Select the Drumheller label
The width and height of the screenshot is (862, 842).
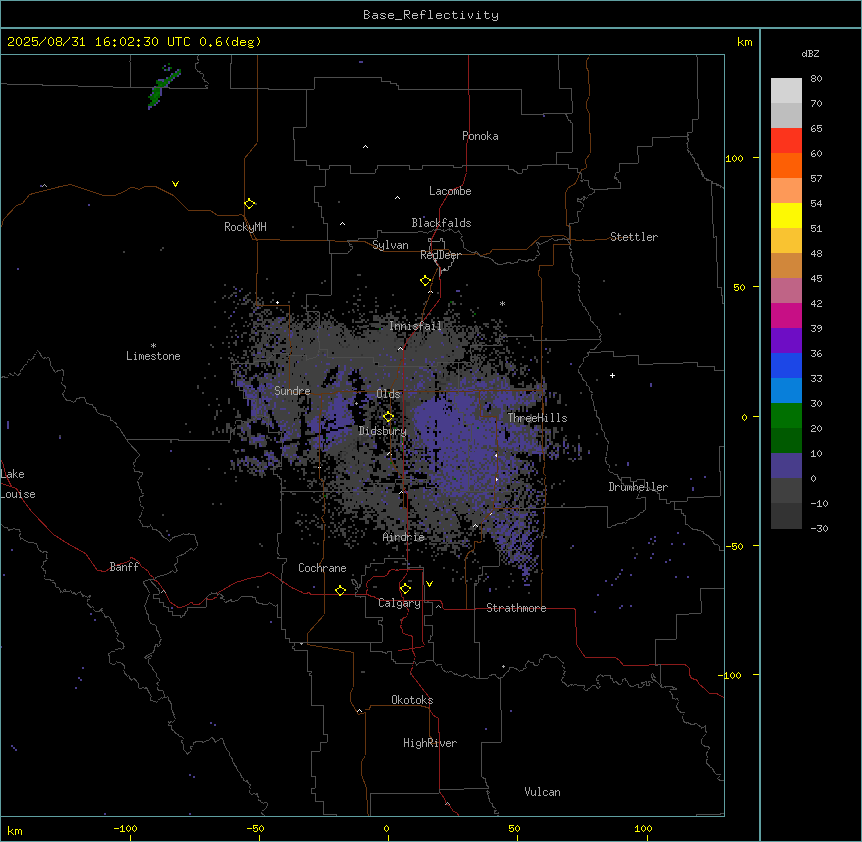638,487
